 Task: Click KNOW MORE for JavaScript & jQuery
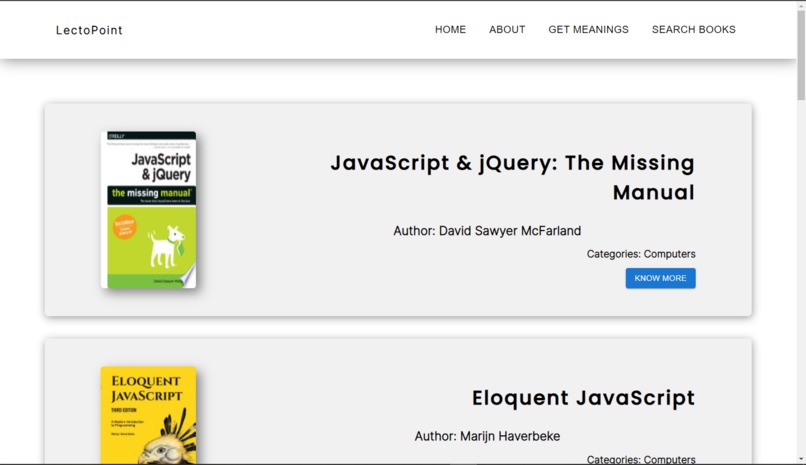coord(660,278)
